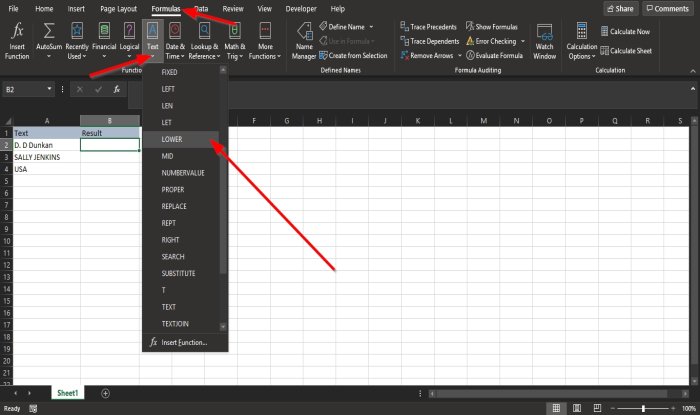Switch to the Page Layout tab
Viewport: 700px width, 415px height.
pos(118,8)
